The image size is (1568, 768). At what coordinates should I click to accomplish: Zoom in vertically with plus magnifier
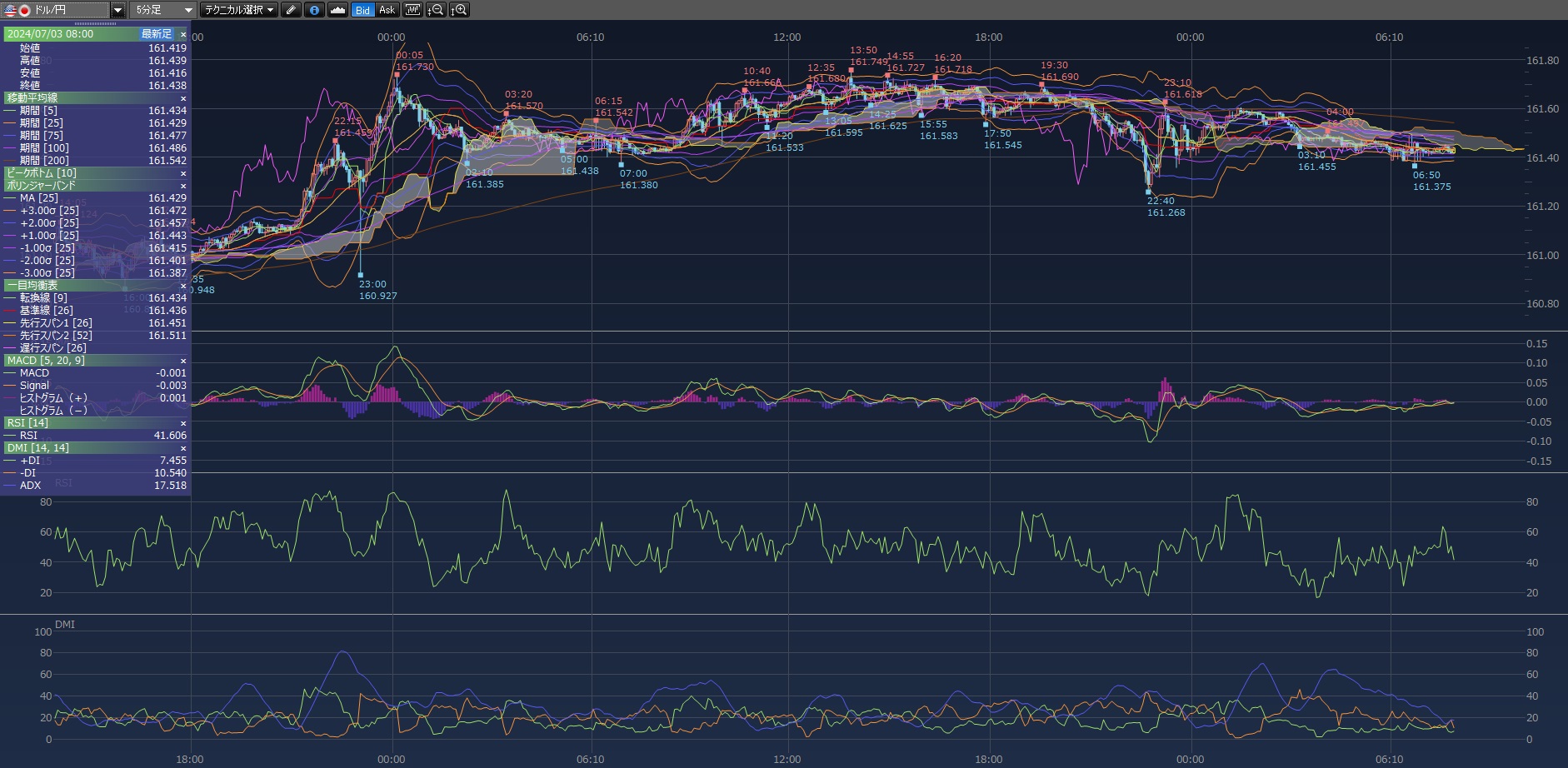click(459, 10)
